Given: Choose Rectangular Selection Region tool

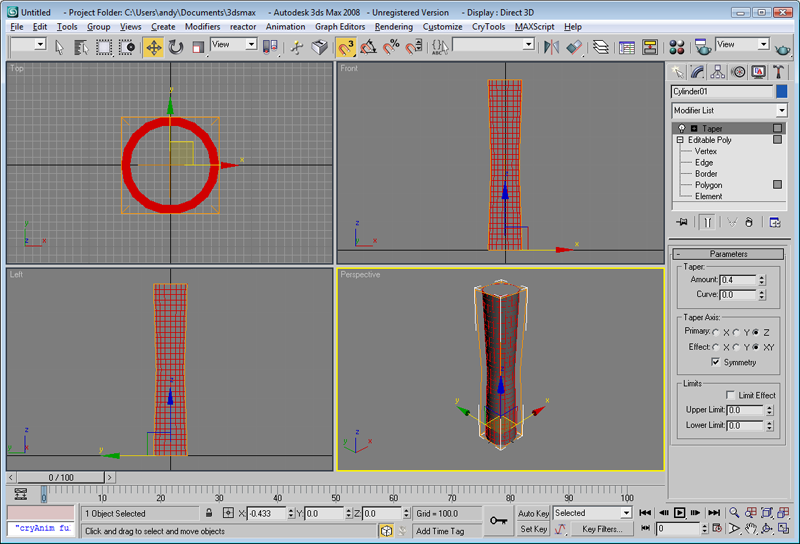Looking at the screenshot, I should click(104, 47).
